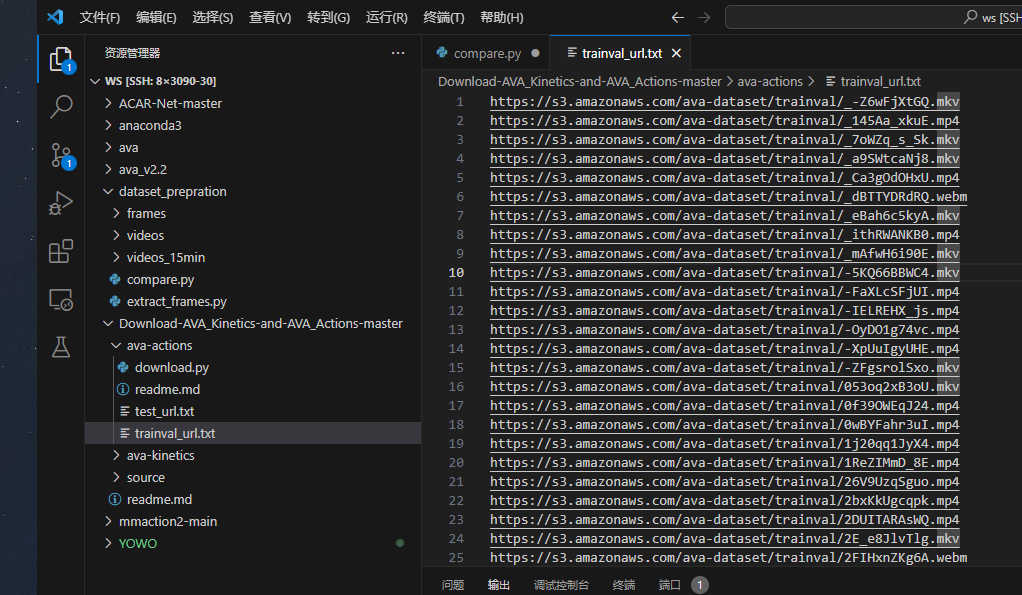Click the navigate forward arrow
Screen dimensions: 1022x595
(703, 17)
